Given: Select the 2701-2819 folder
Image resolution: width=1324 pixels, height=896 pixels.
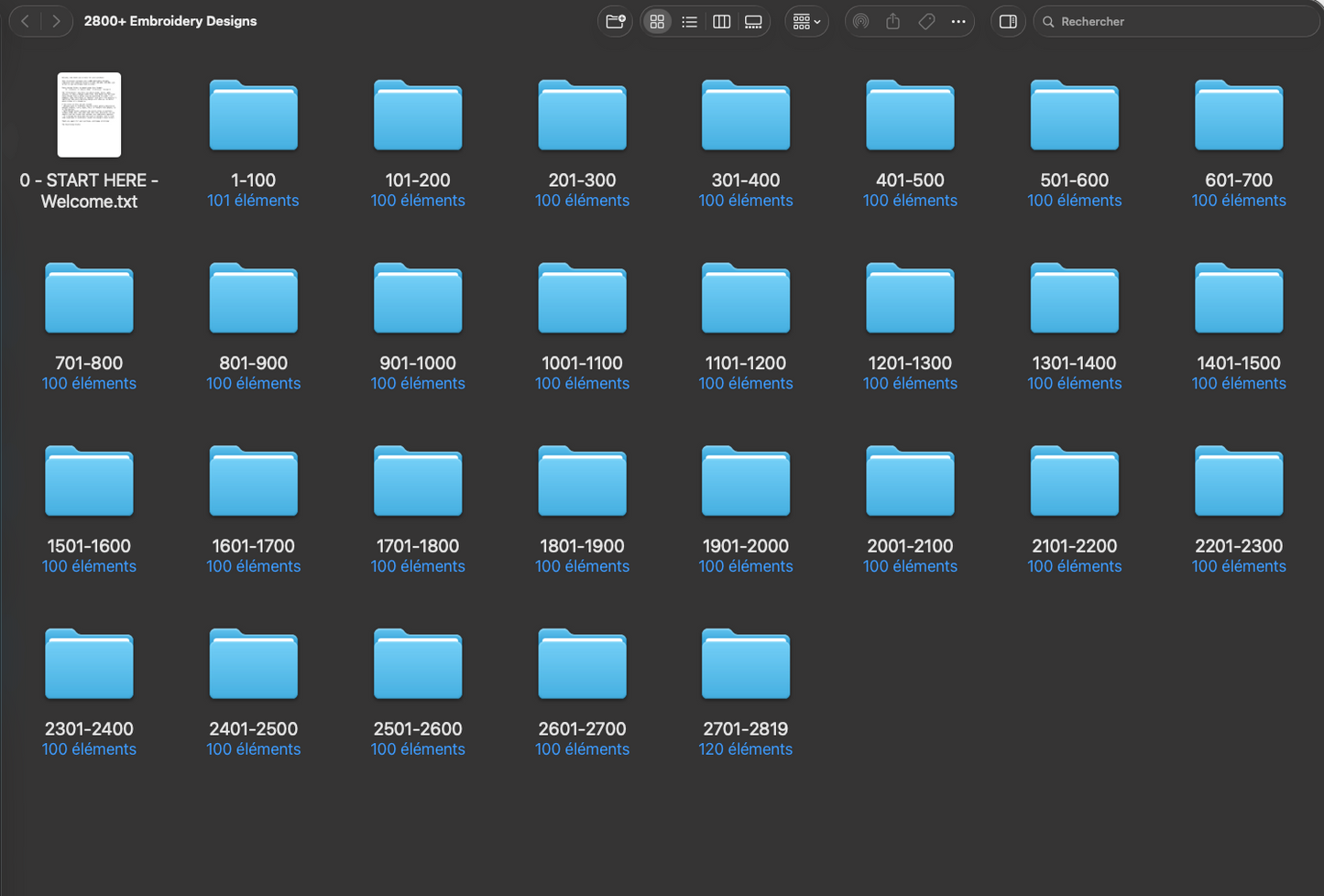Looking at the screenshot, I should (746, 663).
